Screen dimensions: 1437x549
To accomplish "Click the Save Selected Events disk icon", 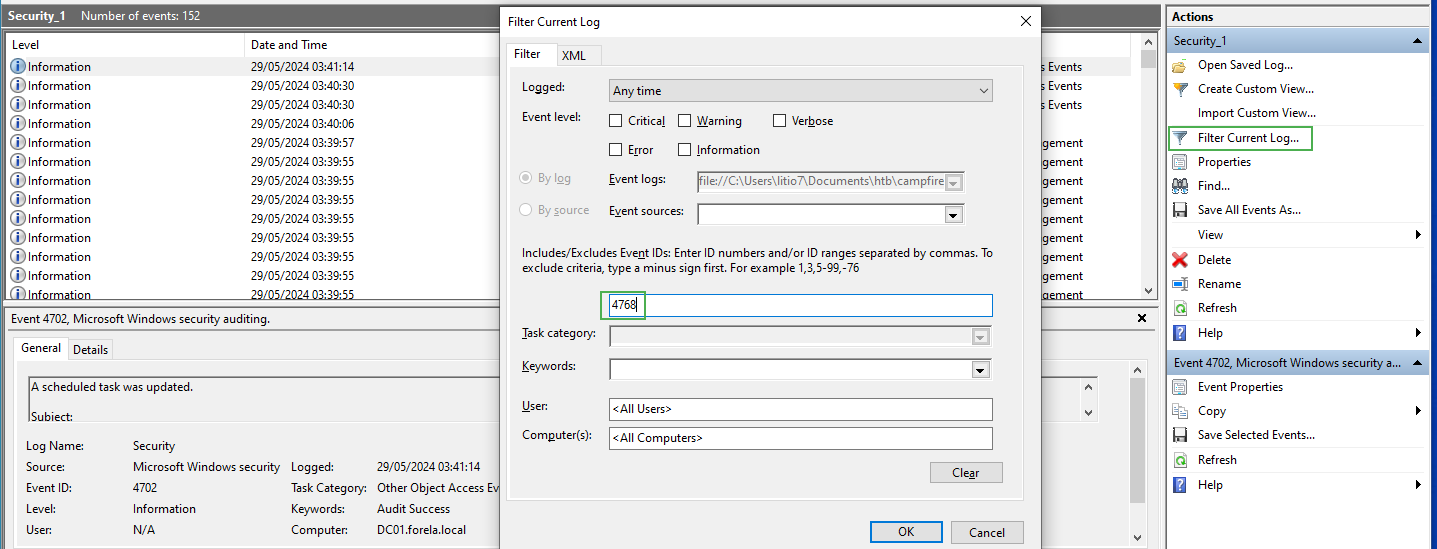I will tap(1180, 435).
